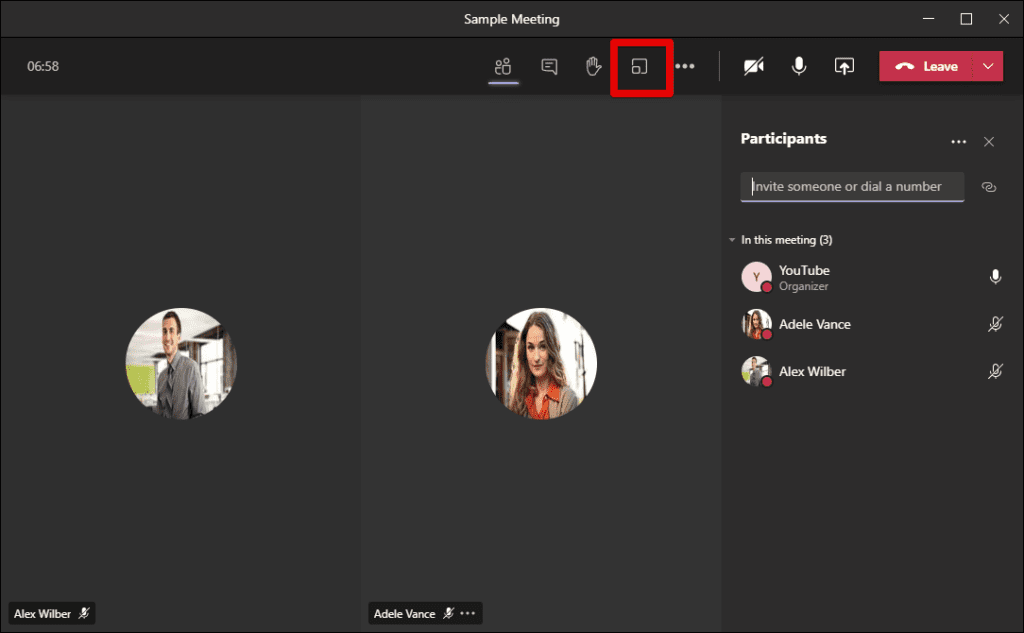Click YouTube's participant avatar
This screenshot has width=1024, height=633.
tap(756, 277)
